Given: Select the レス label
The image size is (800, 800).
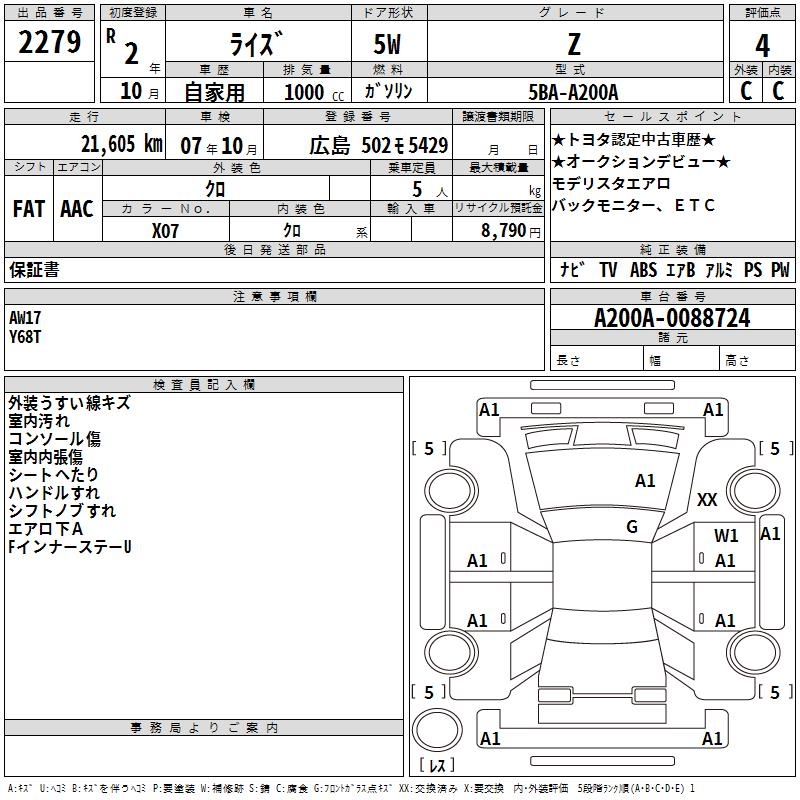Looking at the screenshot, I should (437, 765).
